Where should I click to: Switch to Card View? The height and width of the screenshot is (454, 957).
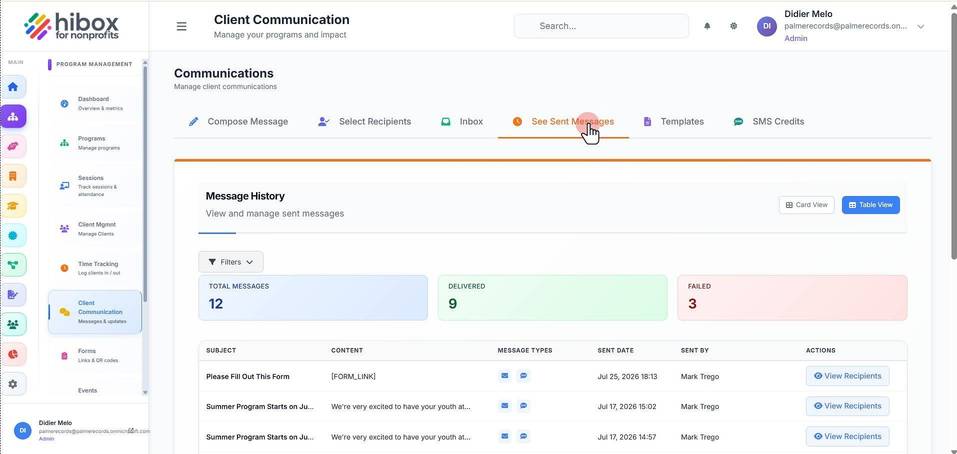806,205
